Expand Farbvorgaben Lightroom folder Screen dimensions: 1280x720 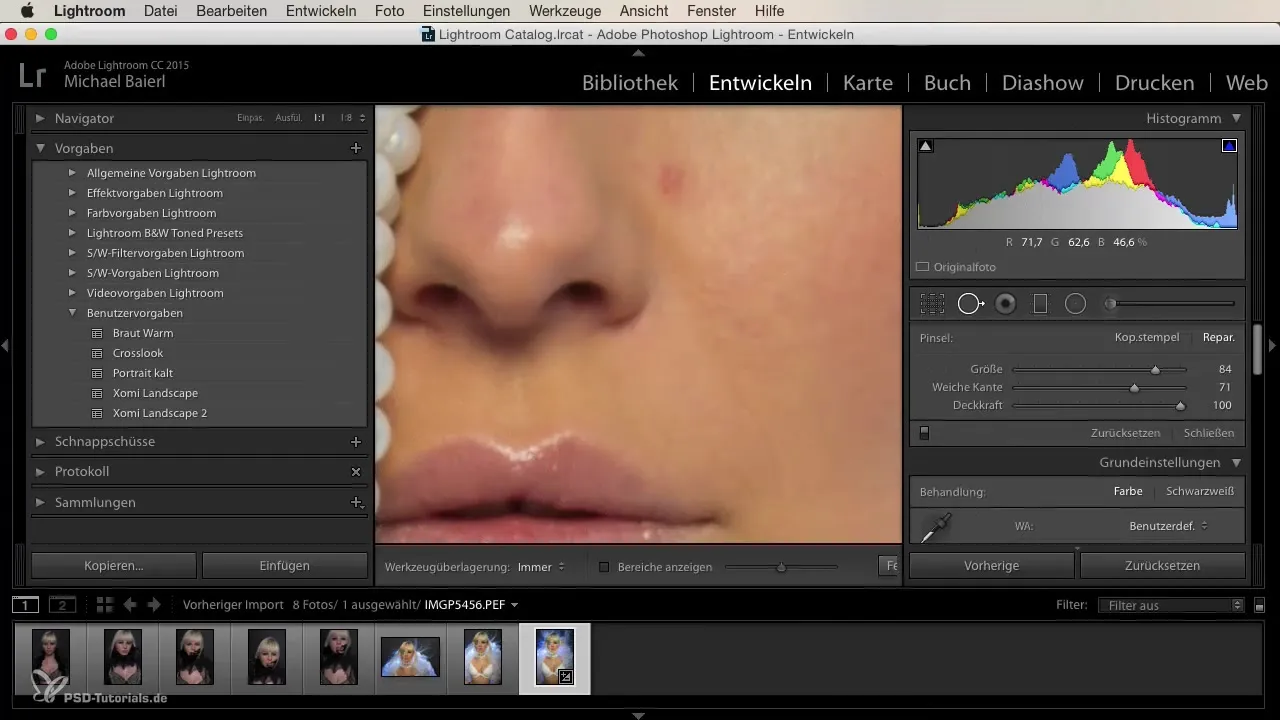72,213
